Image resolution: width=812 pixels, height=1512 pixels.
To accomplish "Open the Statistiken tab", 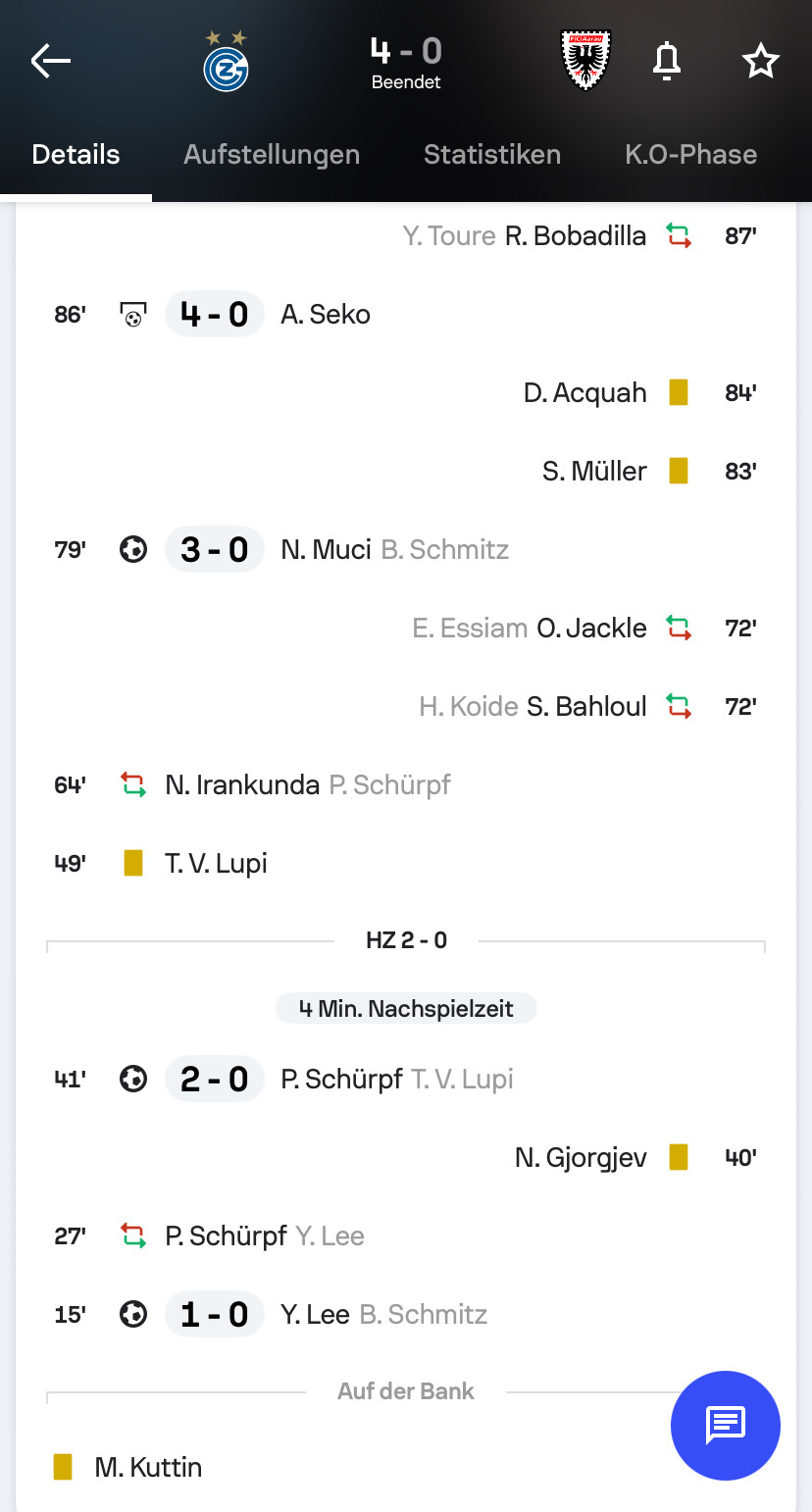I will coord(492,154).
